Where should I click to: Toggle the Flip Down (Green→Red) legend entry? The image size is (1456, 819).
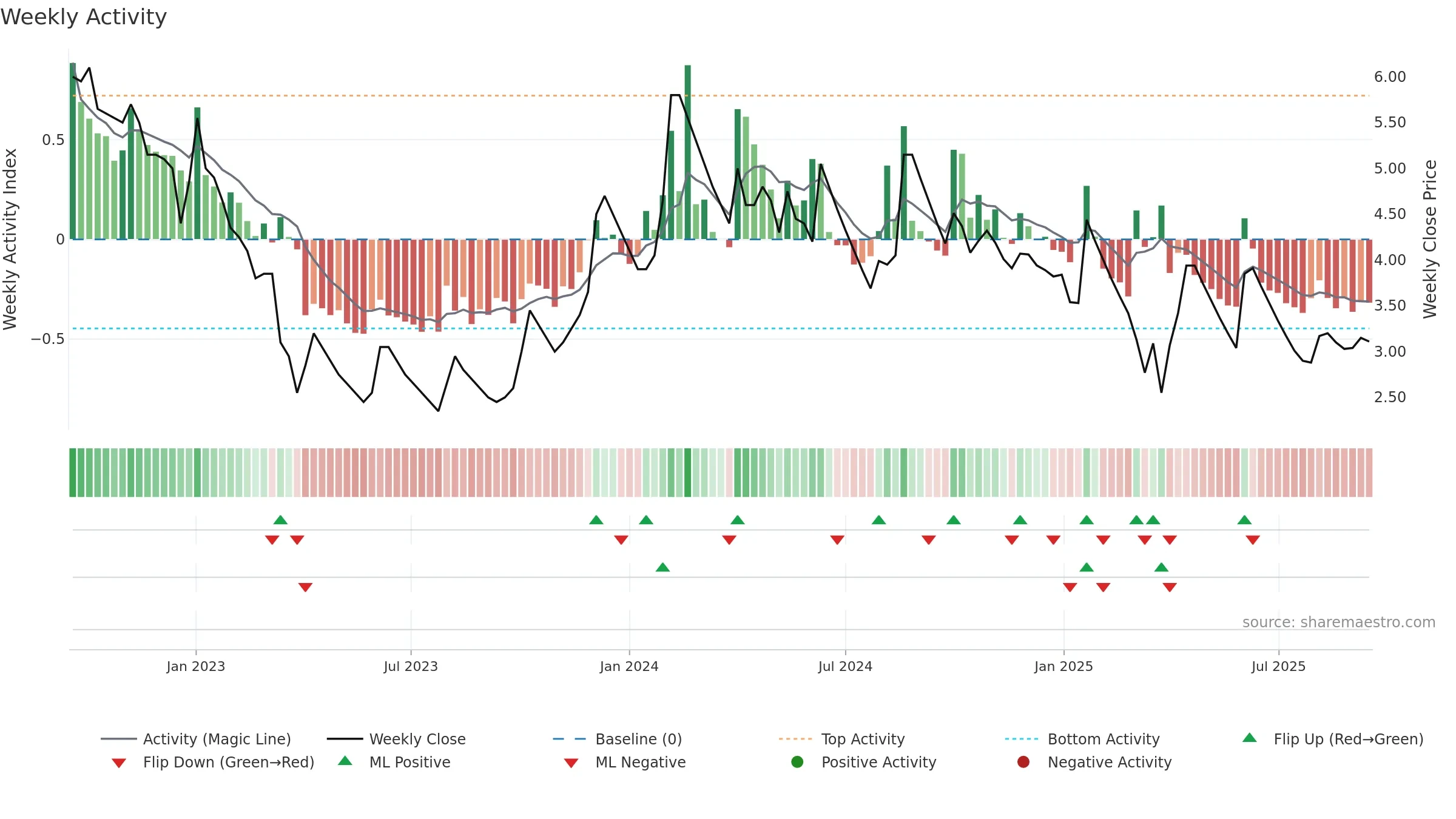[x=213, y=762]
